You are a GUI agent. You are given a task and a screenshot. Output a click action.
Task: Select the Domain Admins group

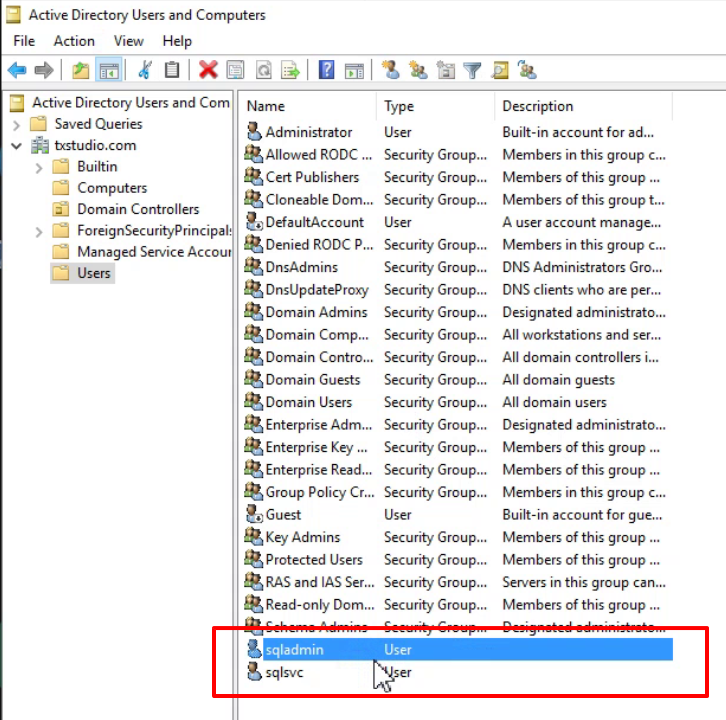[316, 312]
